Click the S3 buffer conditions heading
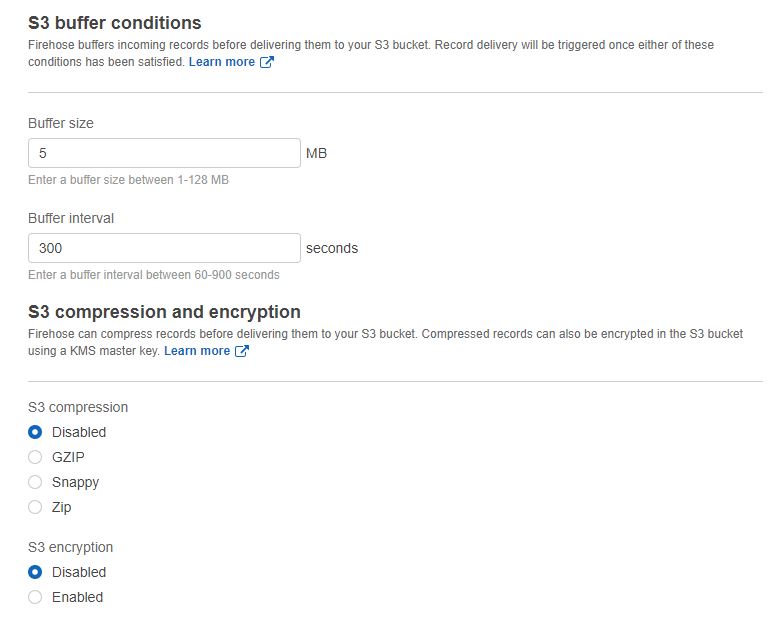 point(115,23)
